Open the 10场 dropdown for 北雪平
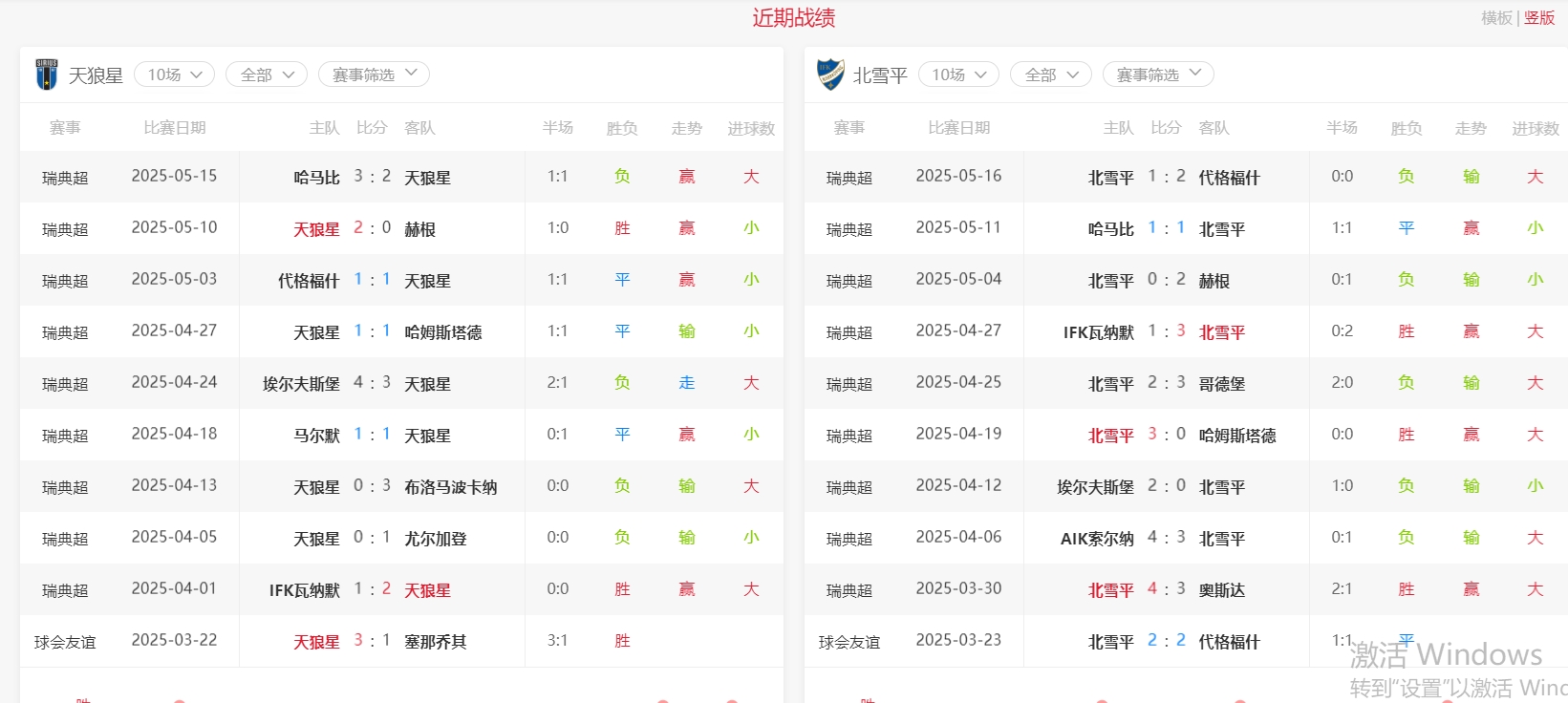 coord(958,75)
